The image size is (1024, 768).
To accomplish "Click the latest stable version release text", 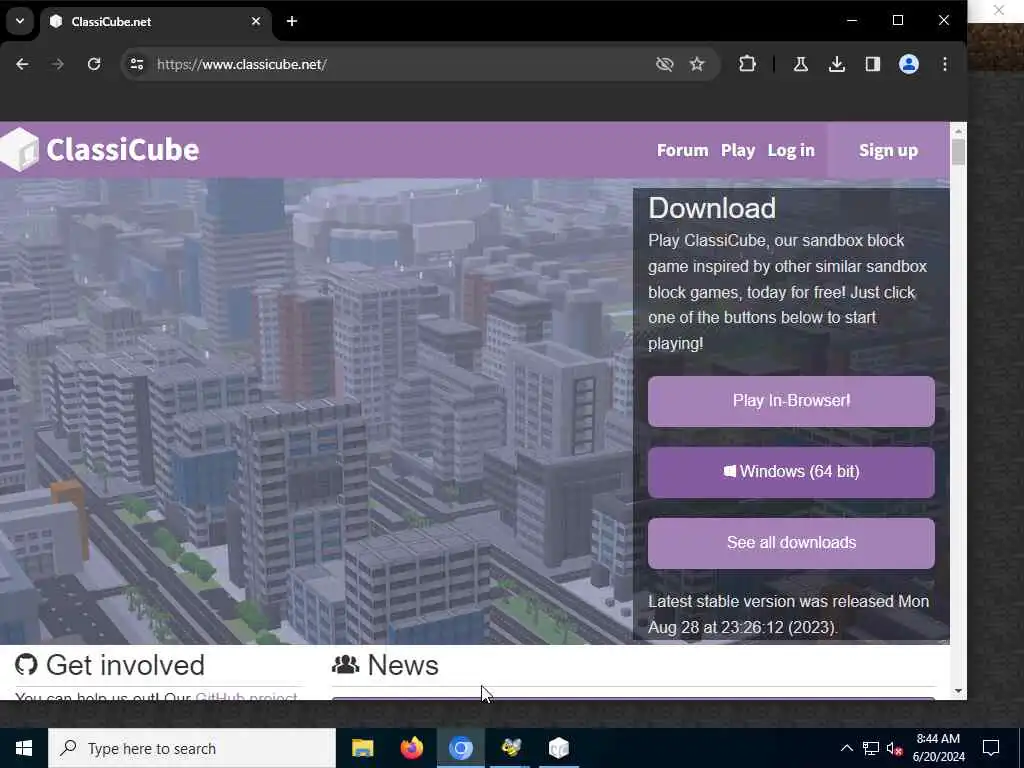I will (x=788, y=615).
